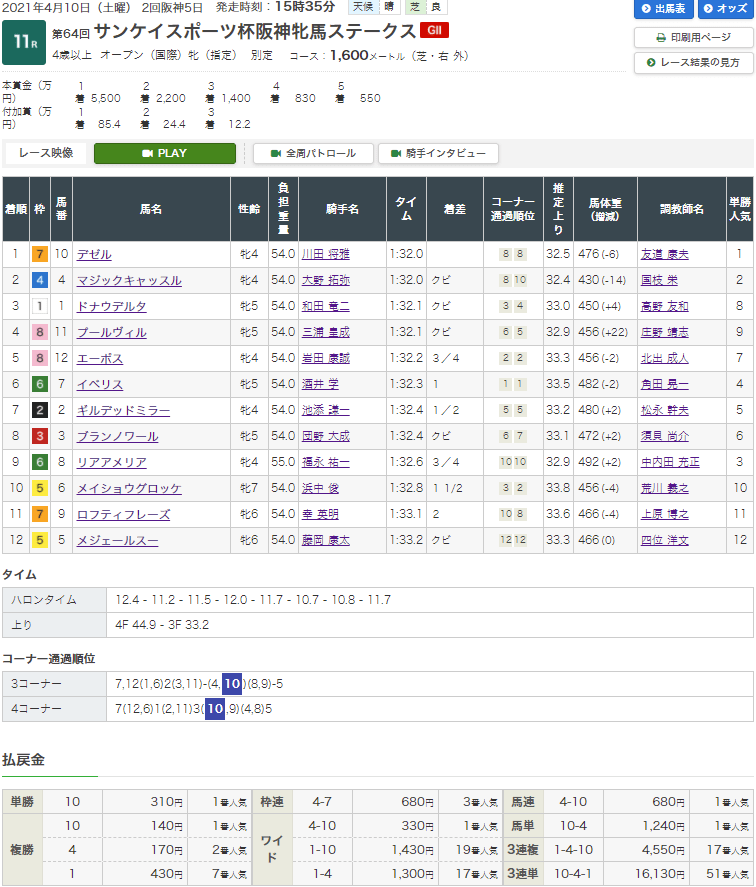Select the レース映像 tab label

click(46, 154)
